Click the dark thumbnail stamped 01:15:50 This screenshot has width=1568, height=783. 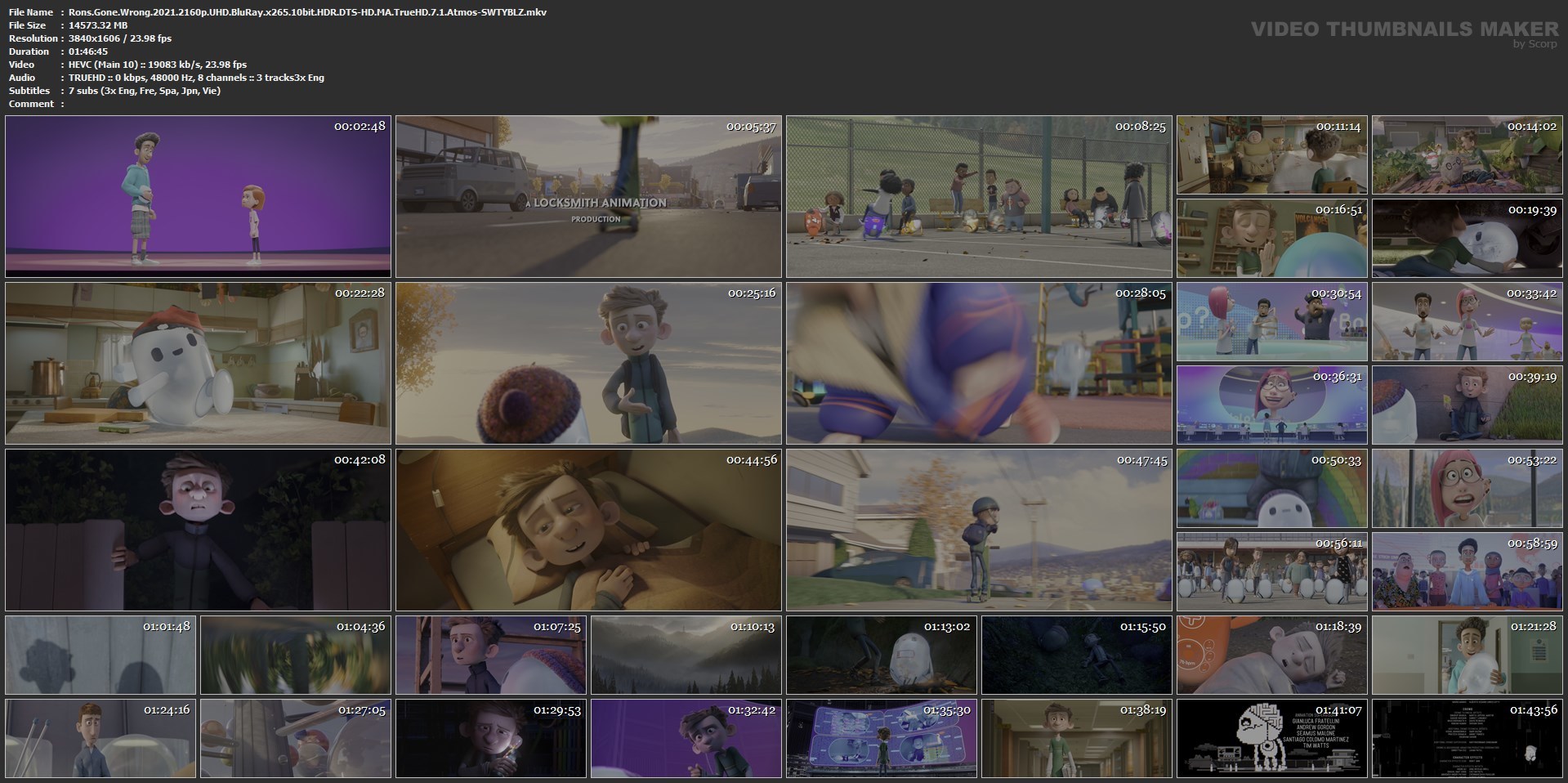1077,655
